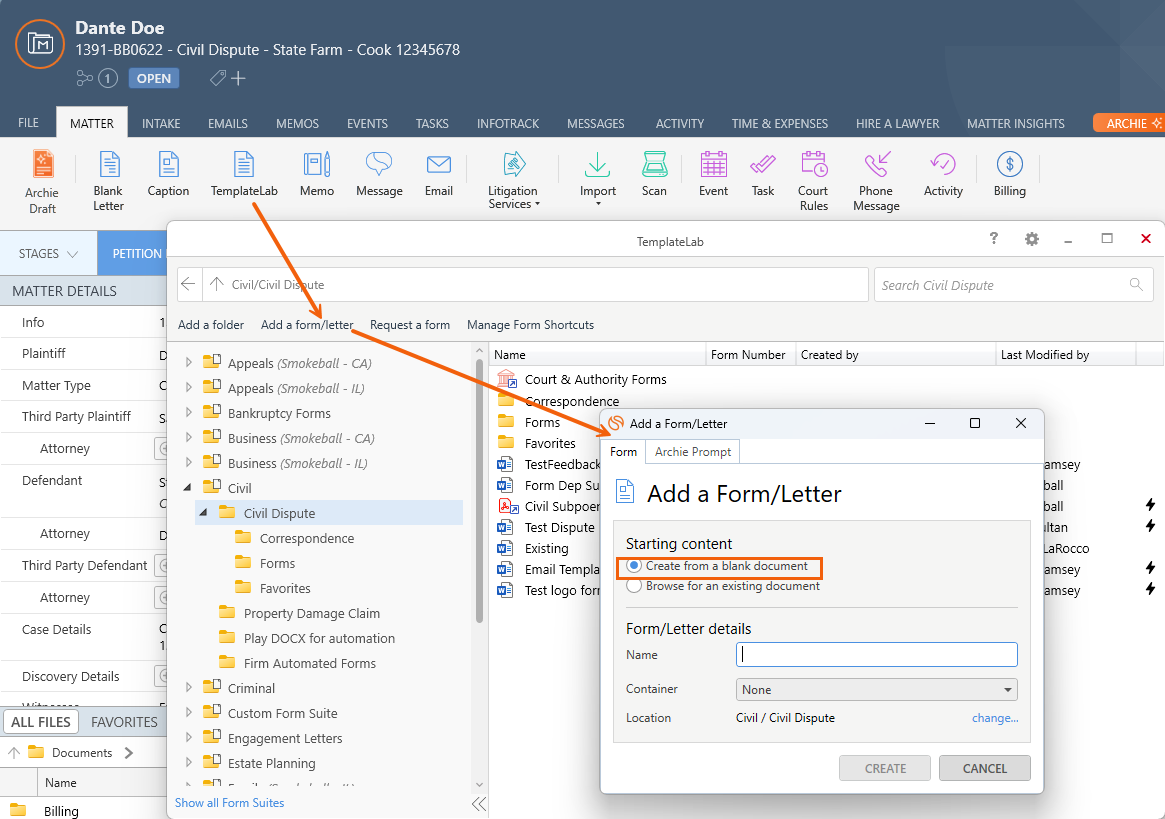Launch TemplateLab from the ribbon
The image size is (1165, 819).
coord(244,174)
